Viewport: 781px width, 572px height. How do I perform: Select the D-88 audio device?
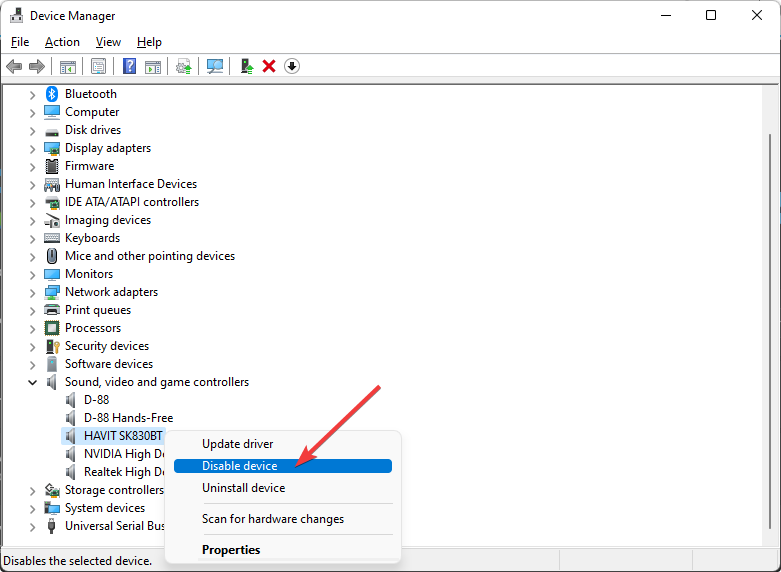[x=97, y=400]
